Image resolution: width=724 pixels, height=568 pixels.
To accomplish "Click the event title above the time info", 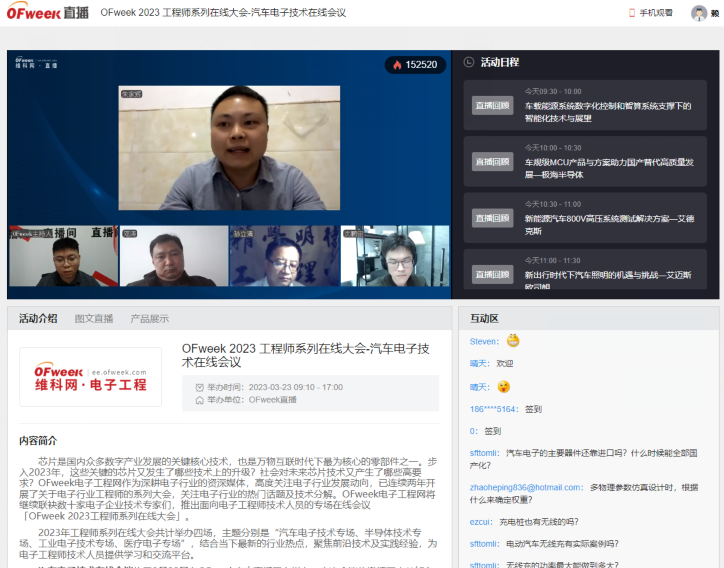I will (306, 355).
